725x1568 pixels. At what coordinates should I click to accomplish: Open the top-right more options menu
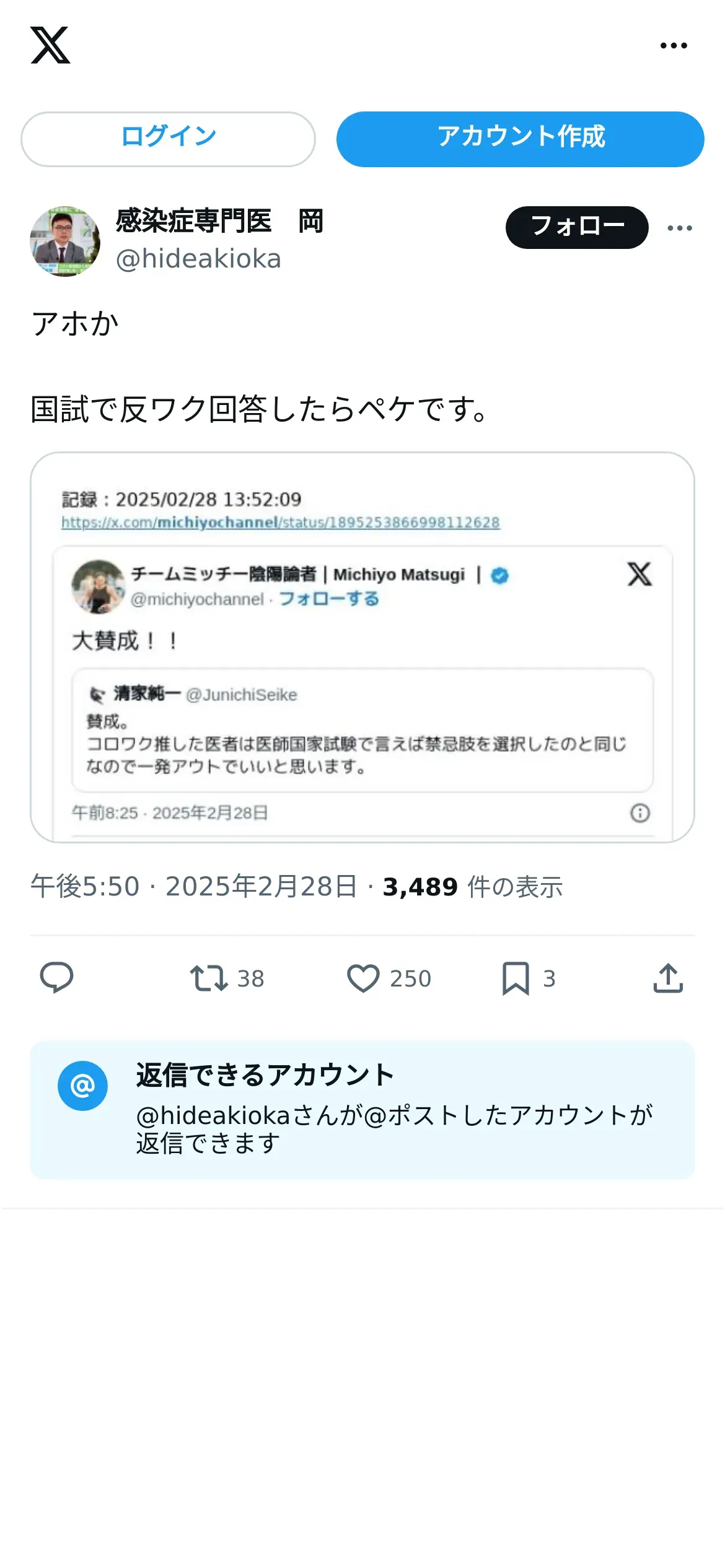tap(674, 45)
